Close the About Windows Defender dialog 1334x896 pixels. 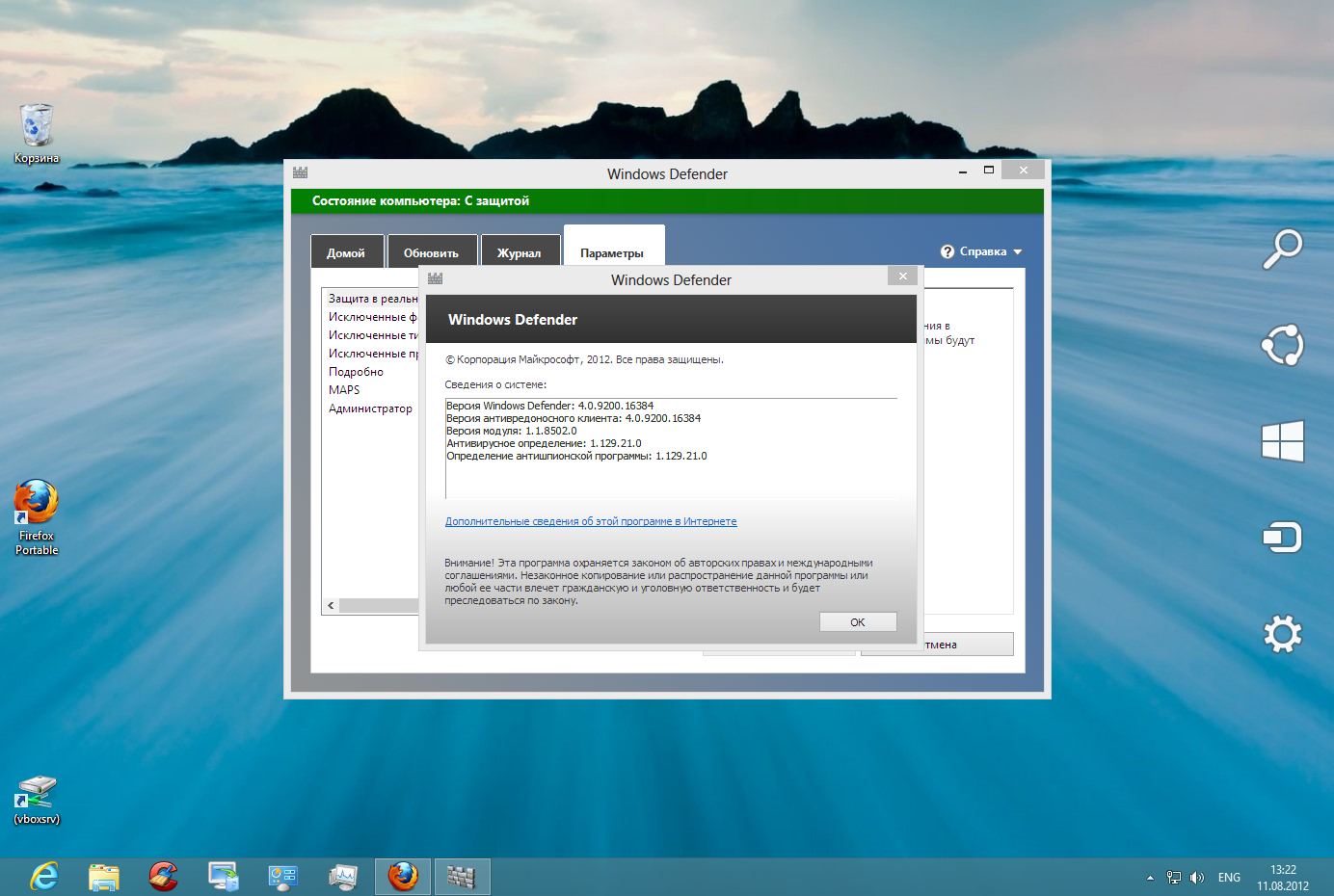point(903,276)
